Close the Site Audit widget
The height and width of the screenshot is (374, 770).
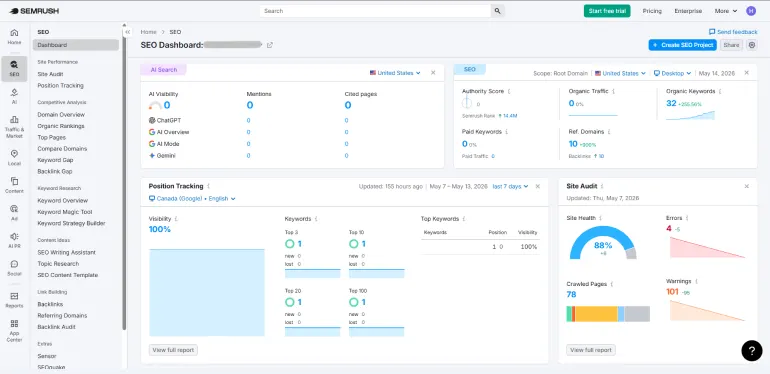click(746, 187)
